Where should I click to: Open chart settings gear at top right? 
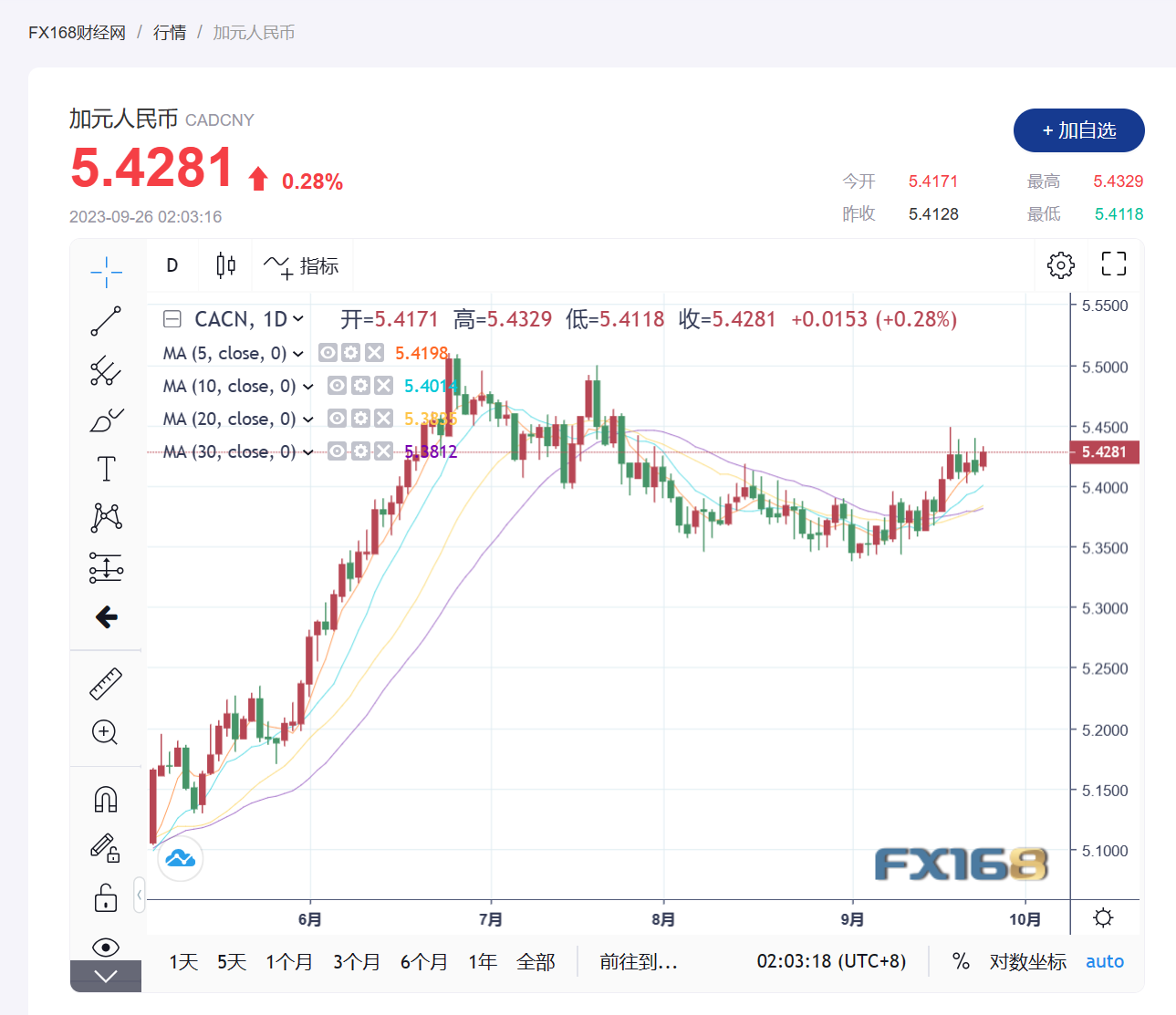[x=1060, y=265]
